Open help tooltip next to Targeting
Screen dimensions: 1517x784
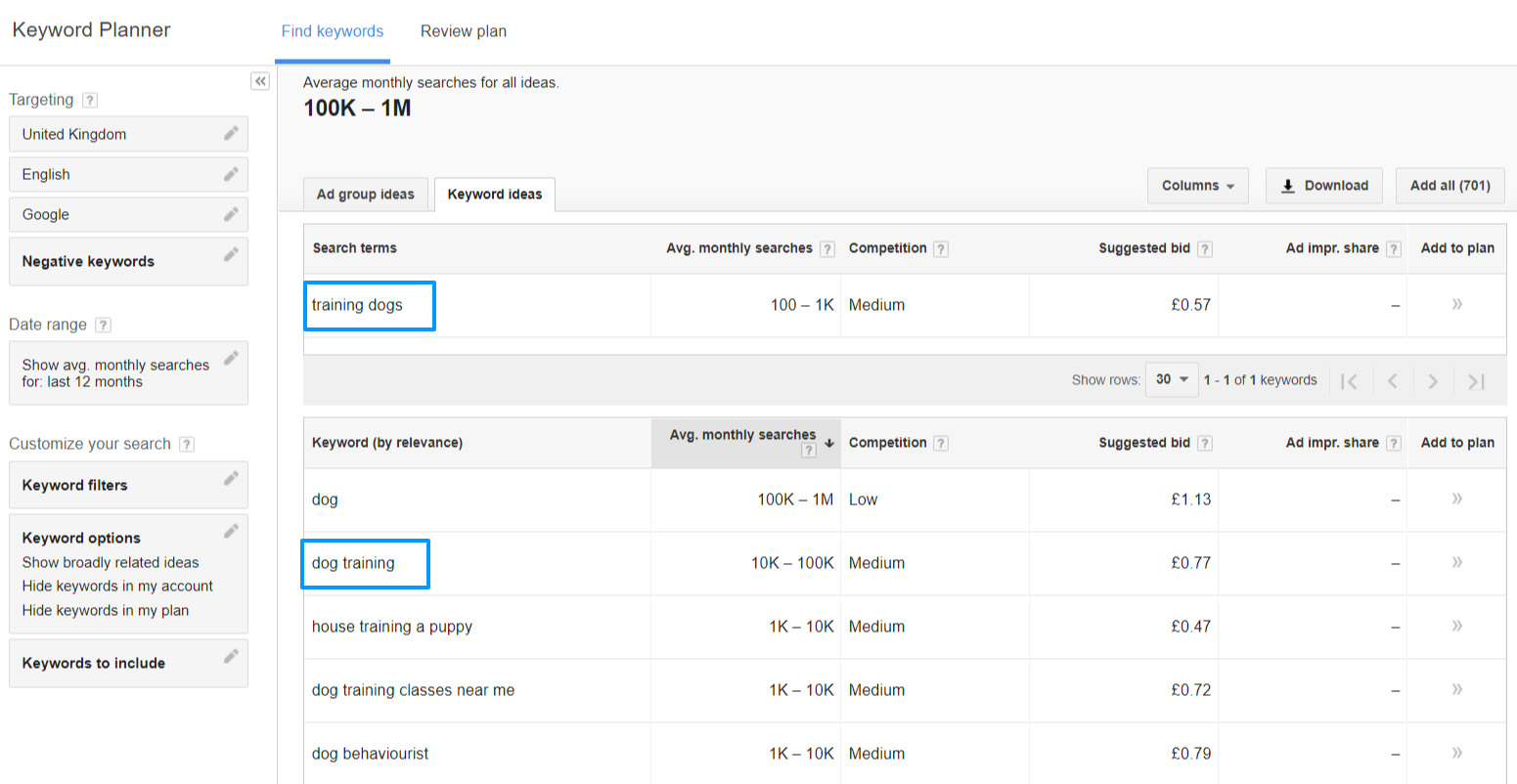coord(89,99)
